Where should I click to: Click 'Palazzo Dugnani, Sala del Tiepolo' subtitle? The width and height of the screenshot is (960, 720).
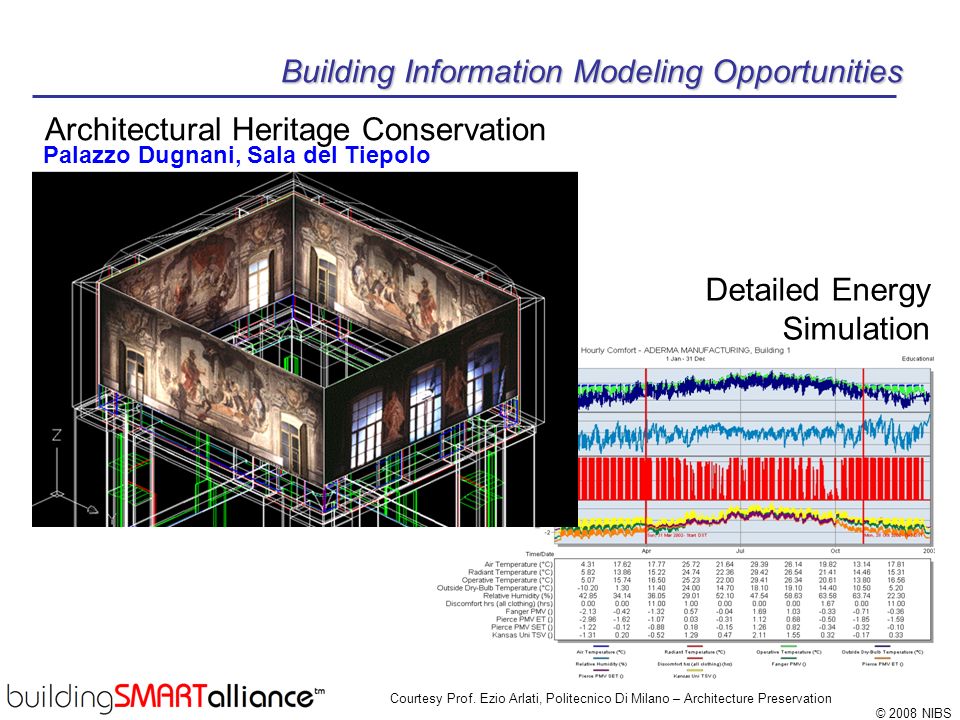(236, 155)
